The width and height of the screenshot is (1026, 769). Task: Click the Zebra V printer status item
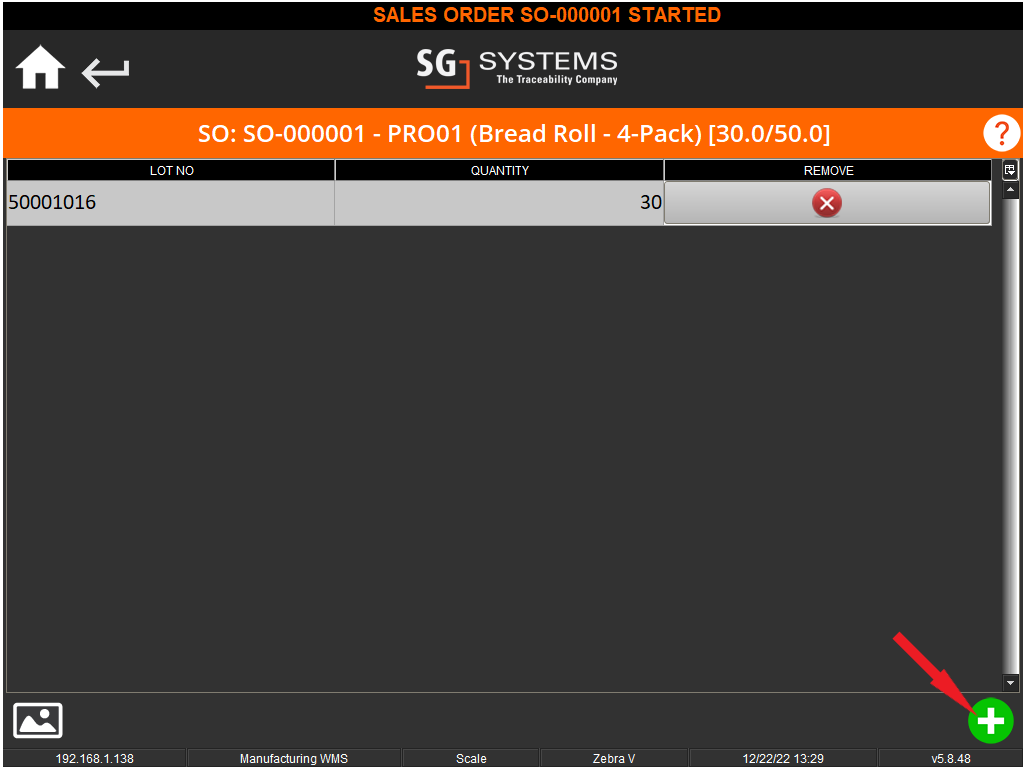[614, 759]
